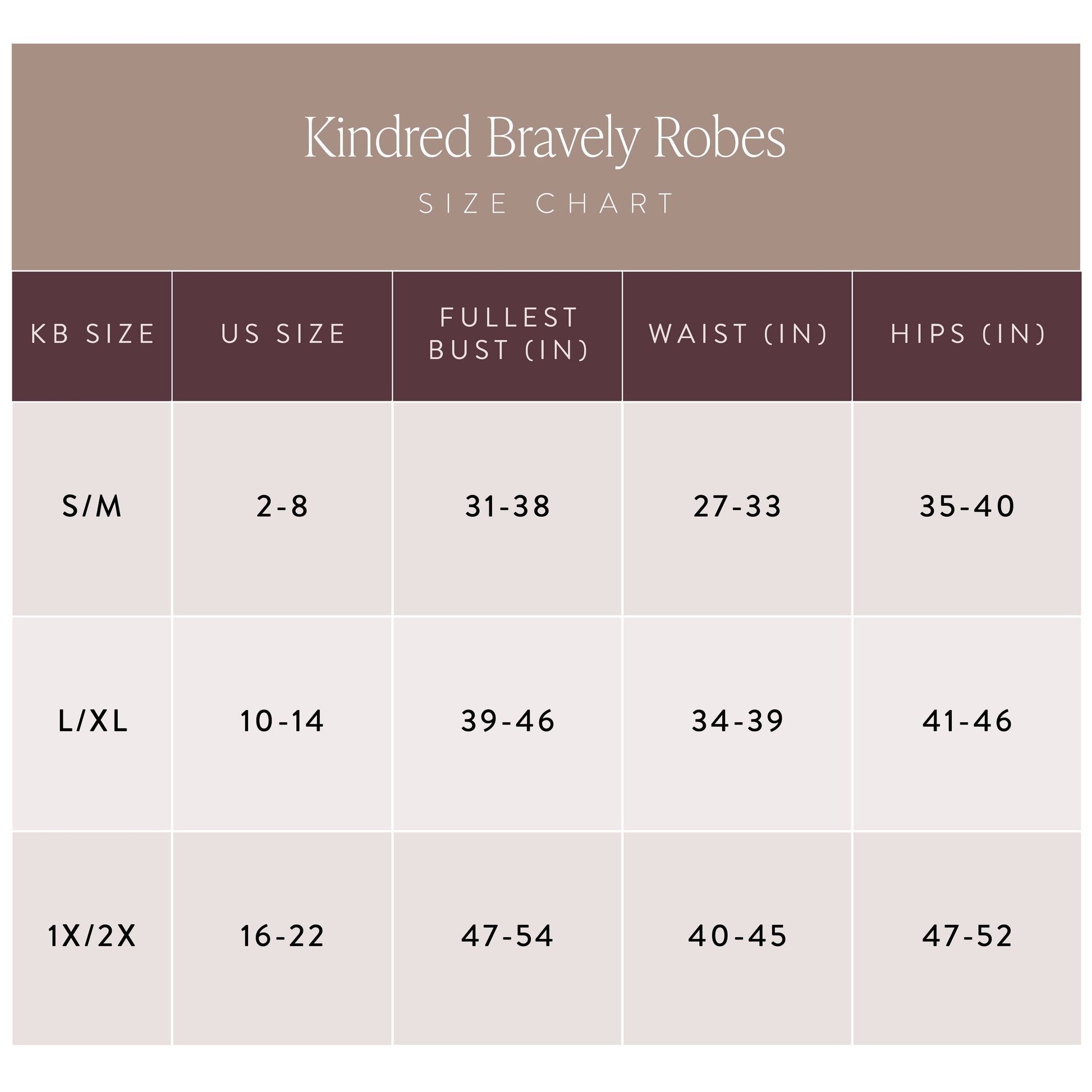Select the US SIZE column header
The height and width of the screenshot is (1092, 1092).
(283, 334)
